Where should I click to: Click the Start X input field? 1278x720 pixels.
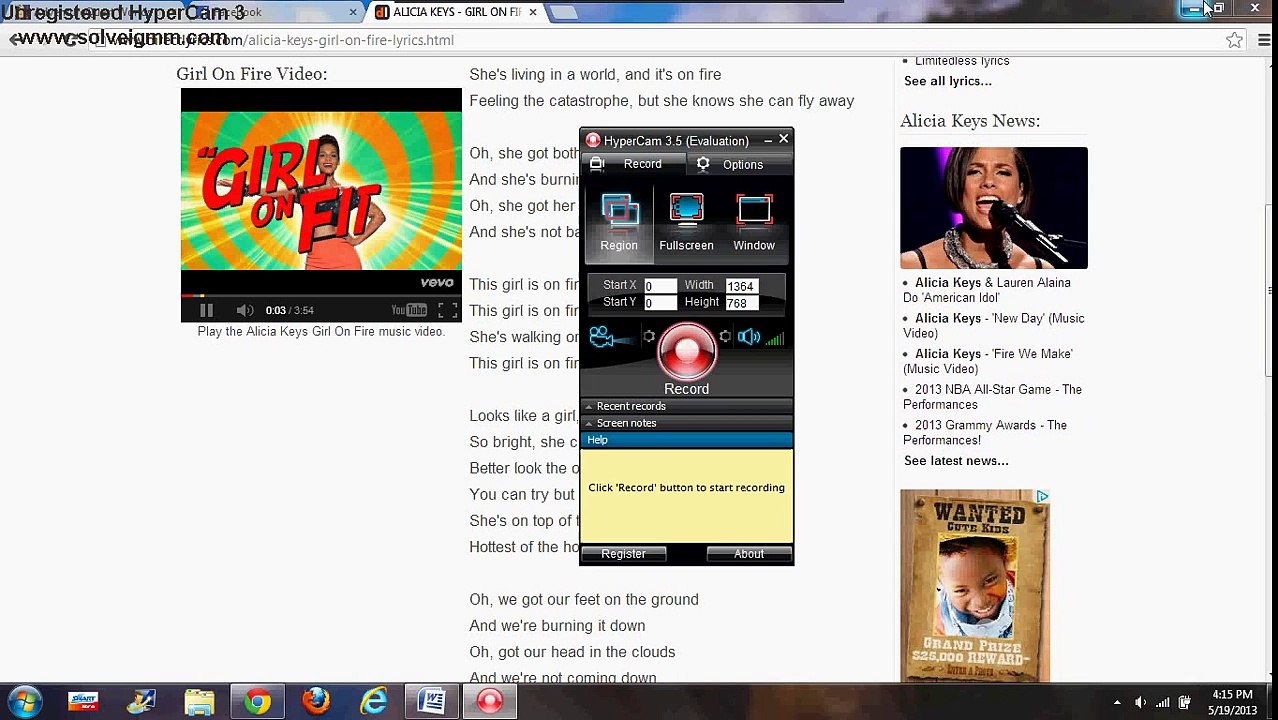[660, 286]
